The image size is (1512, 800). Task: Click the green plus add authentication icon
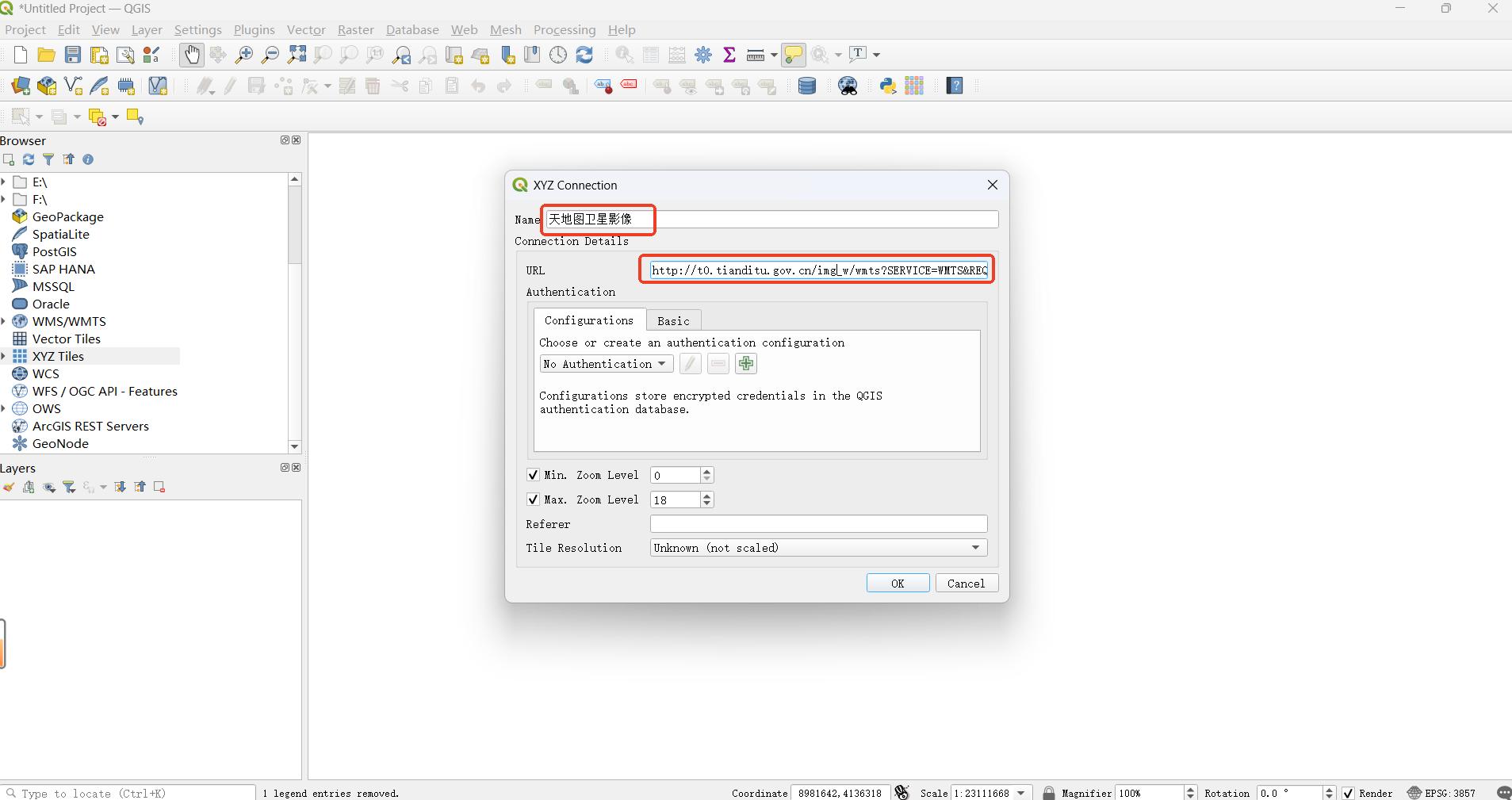(745, 364)
